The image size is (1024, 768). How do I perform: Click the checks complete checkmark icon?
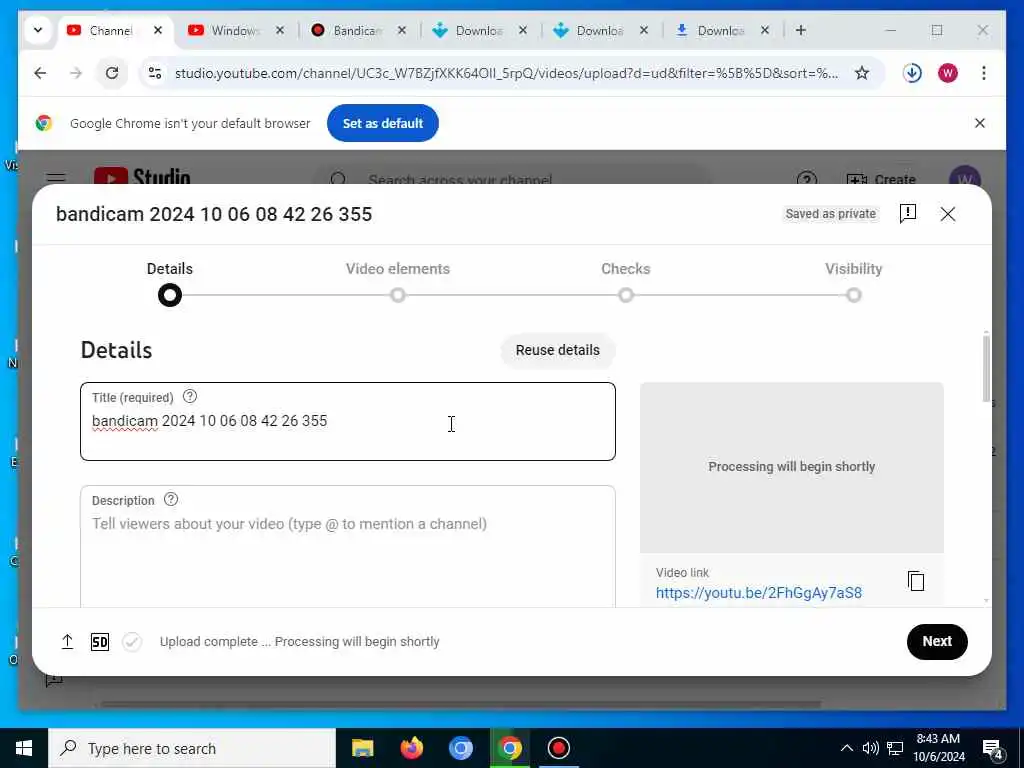(132, 642)
